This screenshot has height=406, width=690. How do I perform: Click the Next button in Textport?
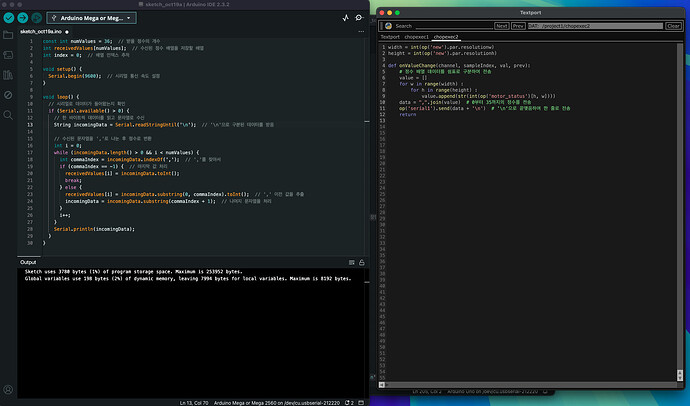tap(502, 26)
